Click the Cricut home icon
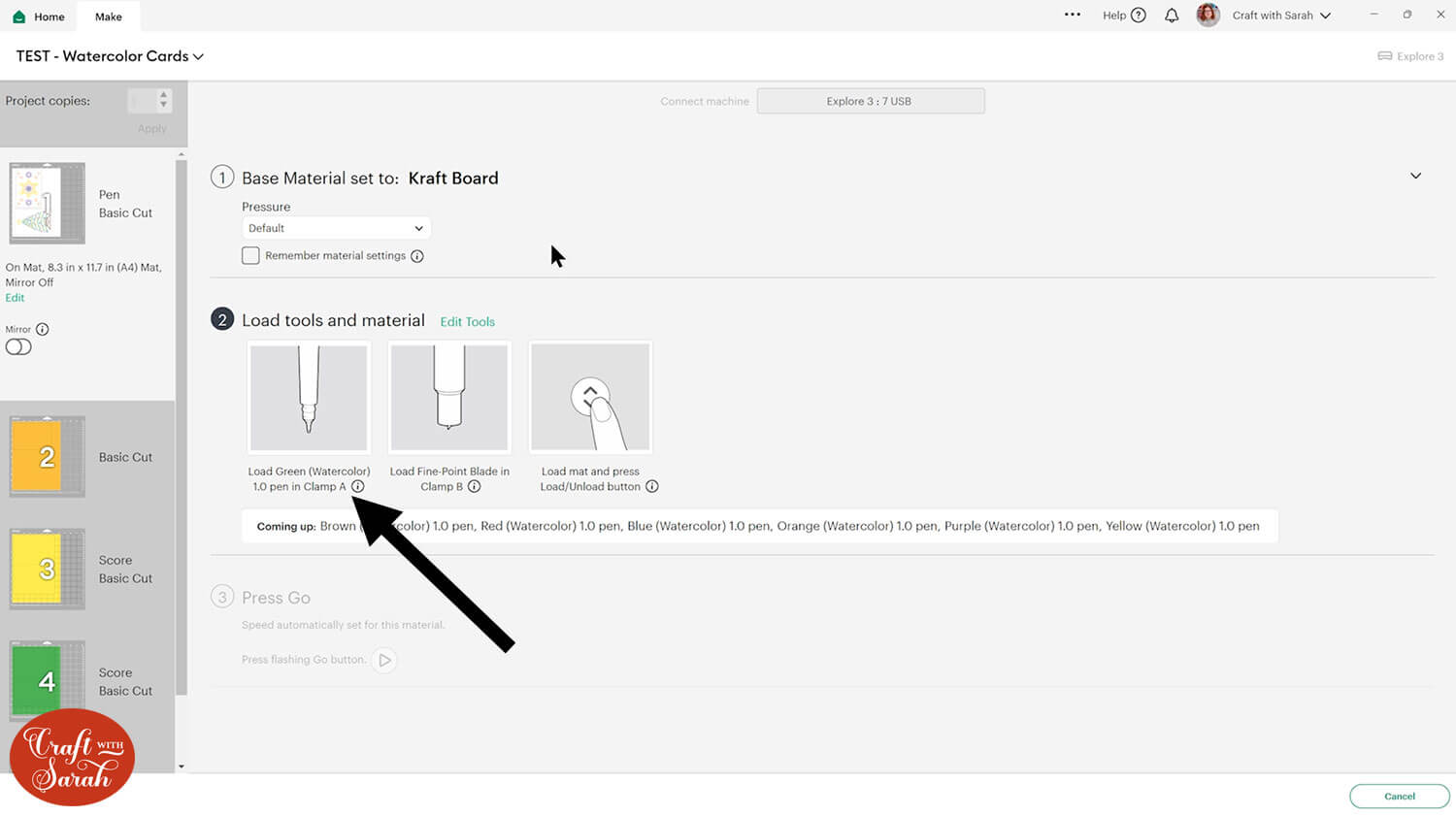The width and height of the screenshot is (1456, 816). coord(18,16)
